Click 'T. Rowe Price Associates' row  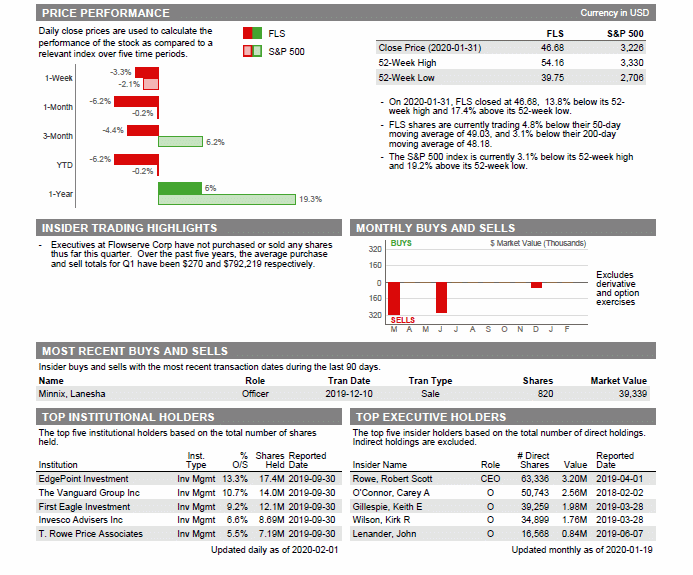coord(189,534)
